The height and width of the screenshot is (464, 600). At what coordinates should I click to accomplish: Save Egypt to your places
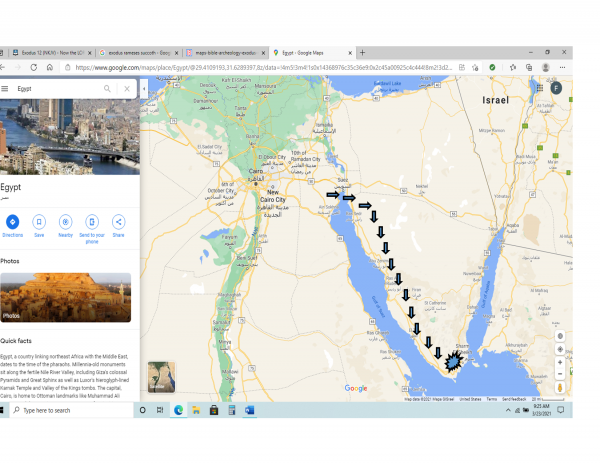[39, 226]
